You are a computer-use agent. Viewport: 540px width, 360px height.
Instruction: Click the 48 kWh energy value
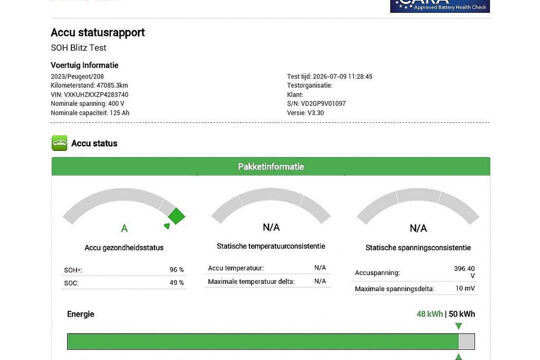429,314
